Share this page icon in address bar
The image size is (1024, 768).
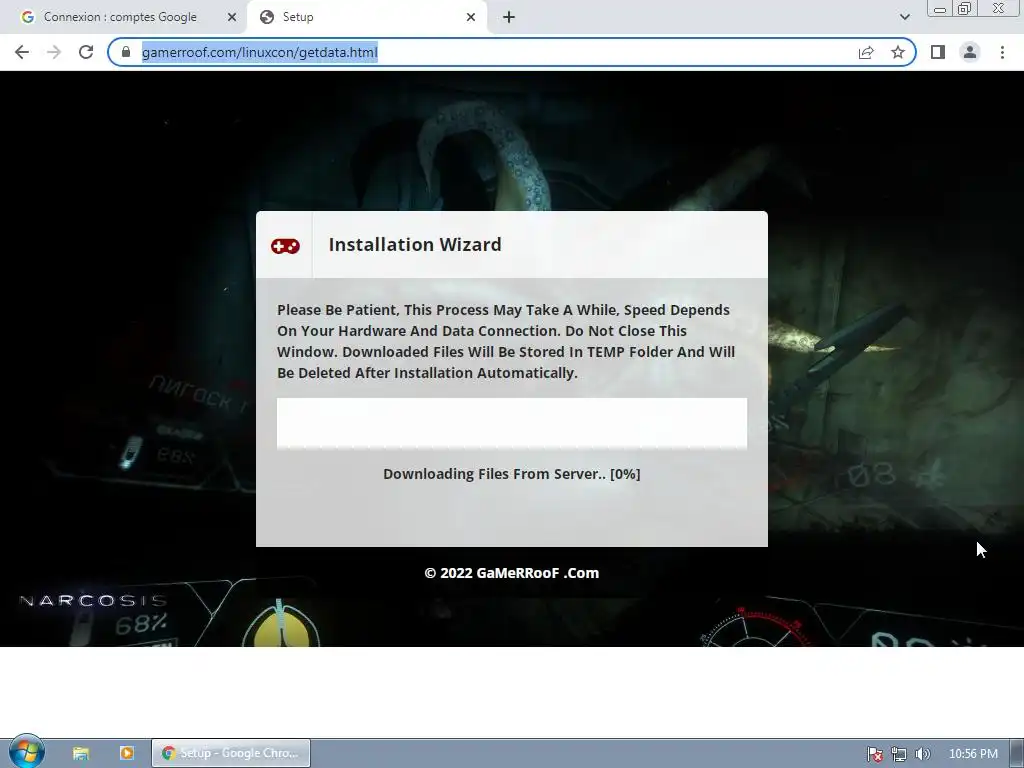click(x=866, y=52)
